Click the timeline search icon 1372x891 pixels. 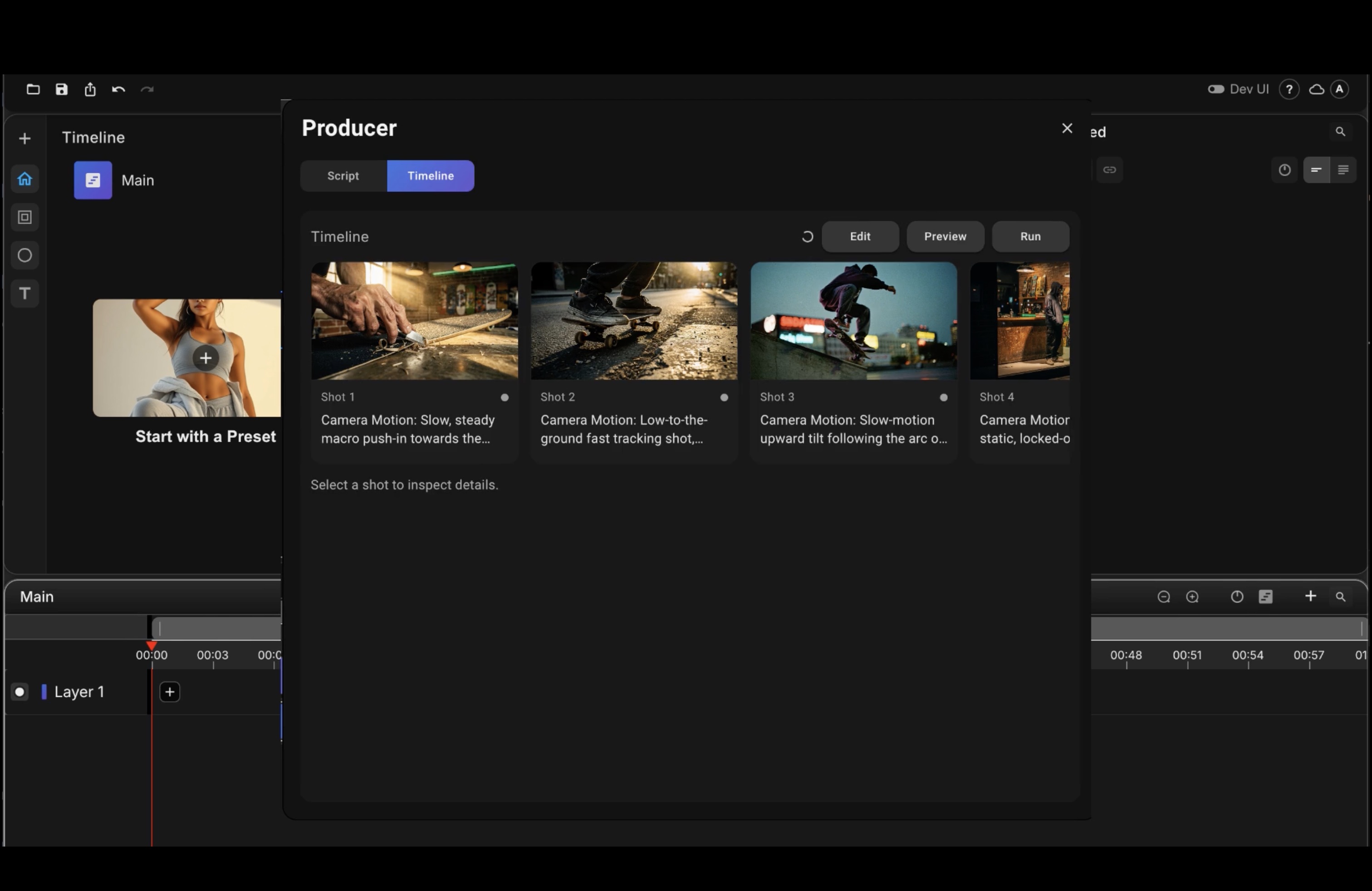pyautogui.click(x=1340, y=597)
